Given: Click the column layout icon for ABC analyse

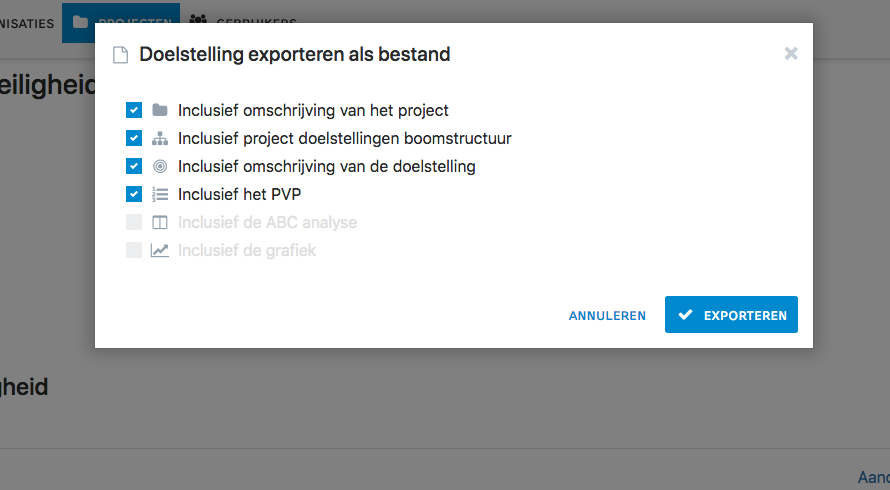Looking at the screenshot, I should pos(160,223).
